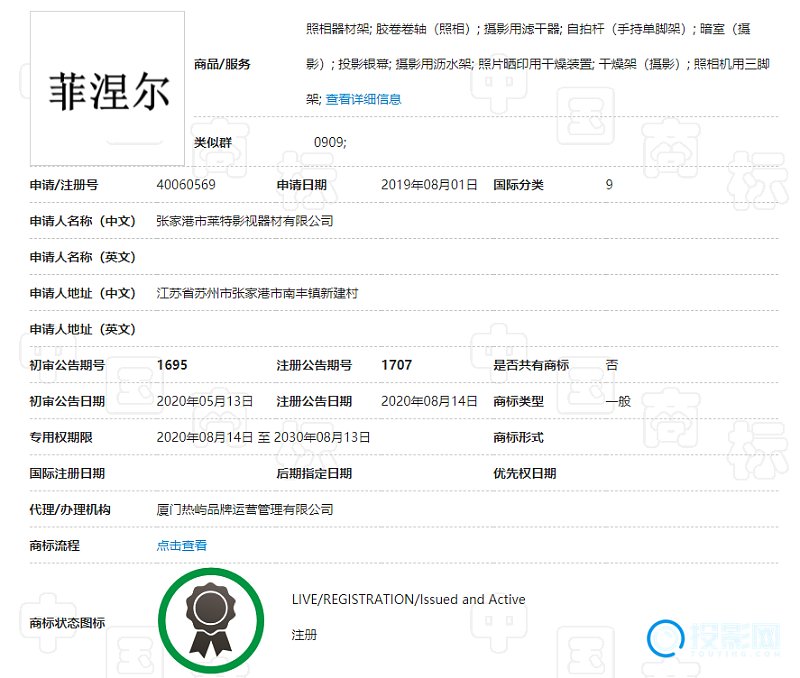Click the 商品/服务 field label
This screenshot has height=678, width=800.
[222, 64]
